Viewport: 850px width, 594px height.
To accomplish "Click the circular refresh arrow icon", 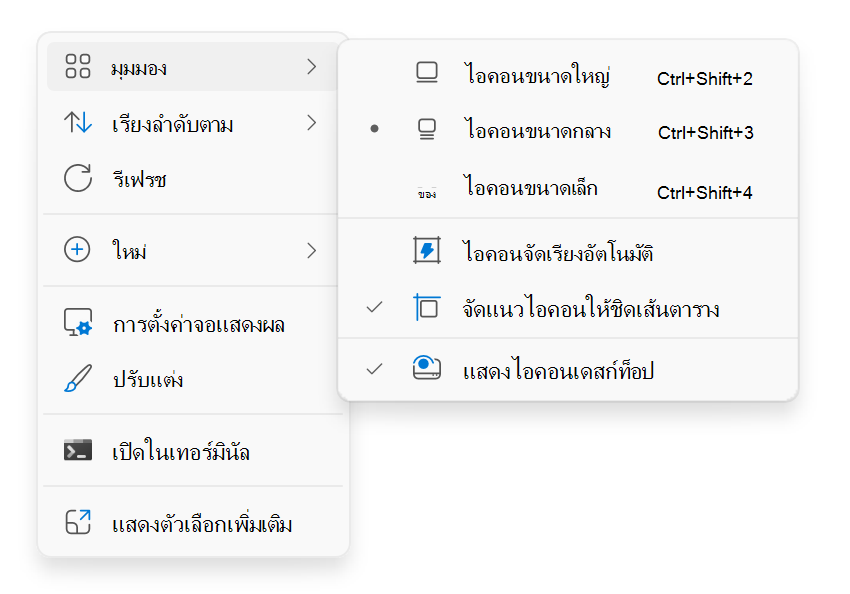I will coord(78,178).
